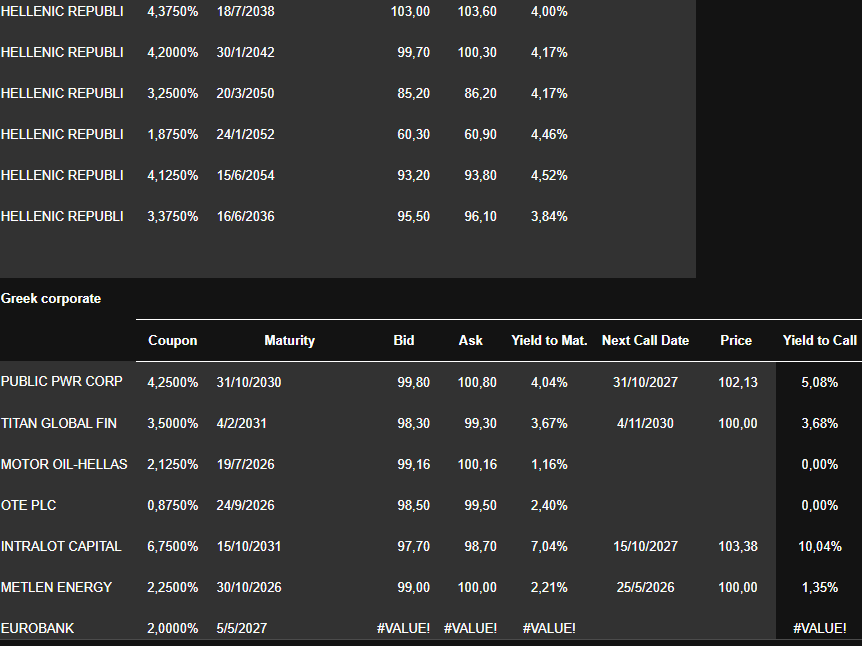862x646 pixels.
Task: Click the 6,7500% coupon cell
Action: pos(173,546)
